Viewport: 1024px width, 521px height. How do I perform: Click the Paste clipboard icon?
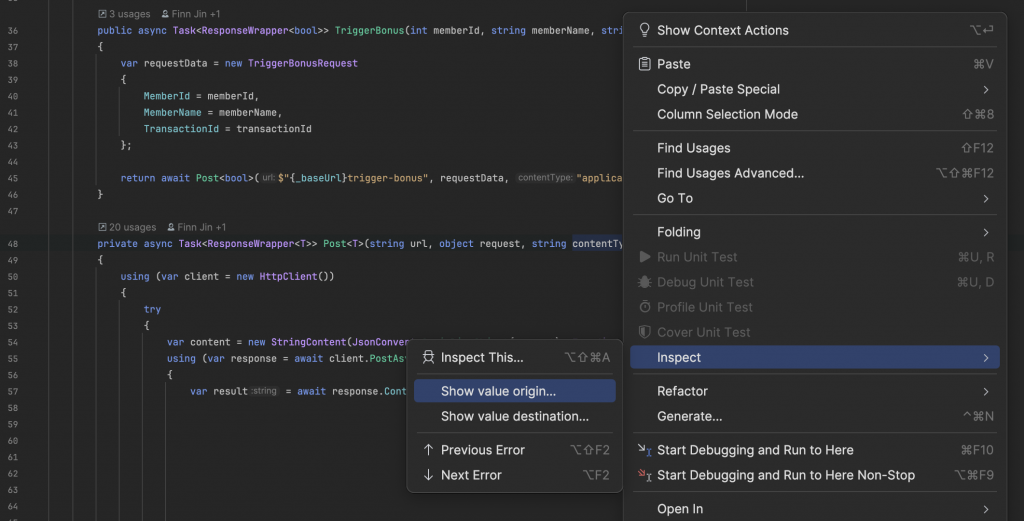click(x=645, y=64)
